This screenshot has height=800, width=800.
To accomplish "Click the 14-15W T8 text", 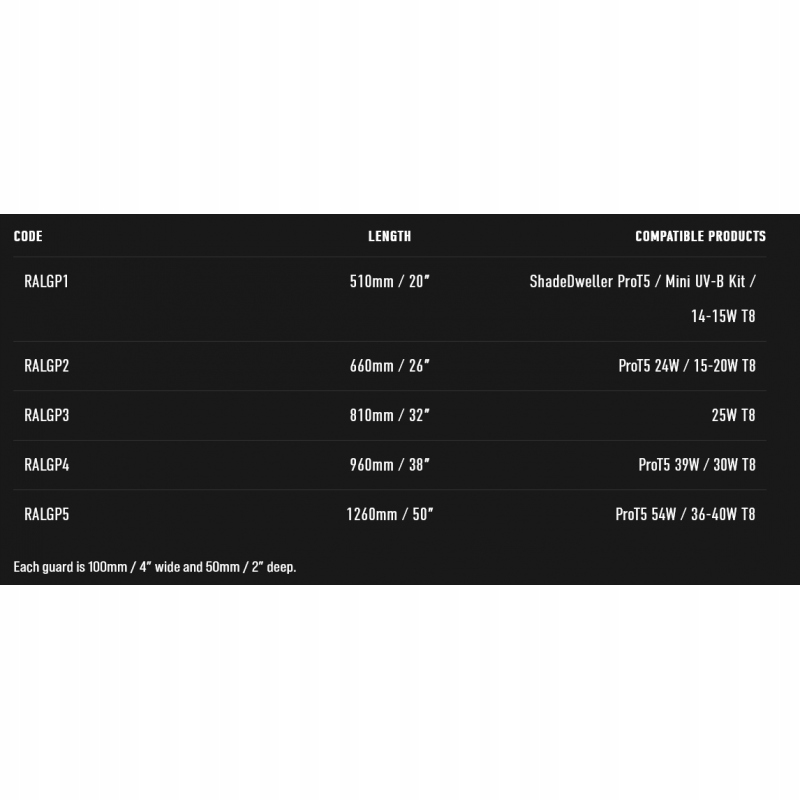I will tap(723, 317).
